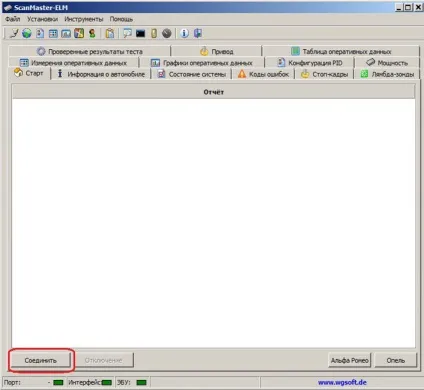
Task: Open the www.wgsoft.de link
Action: (x=342, y=382)
